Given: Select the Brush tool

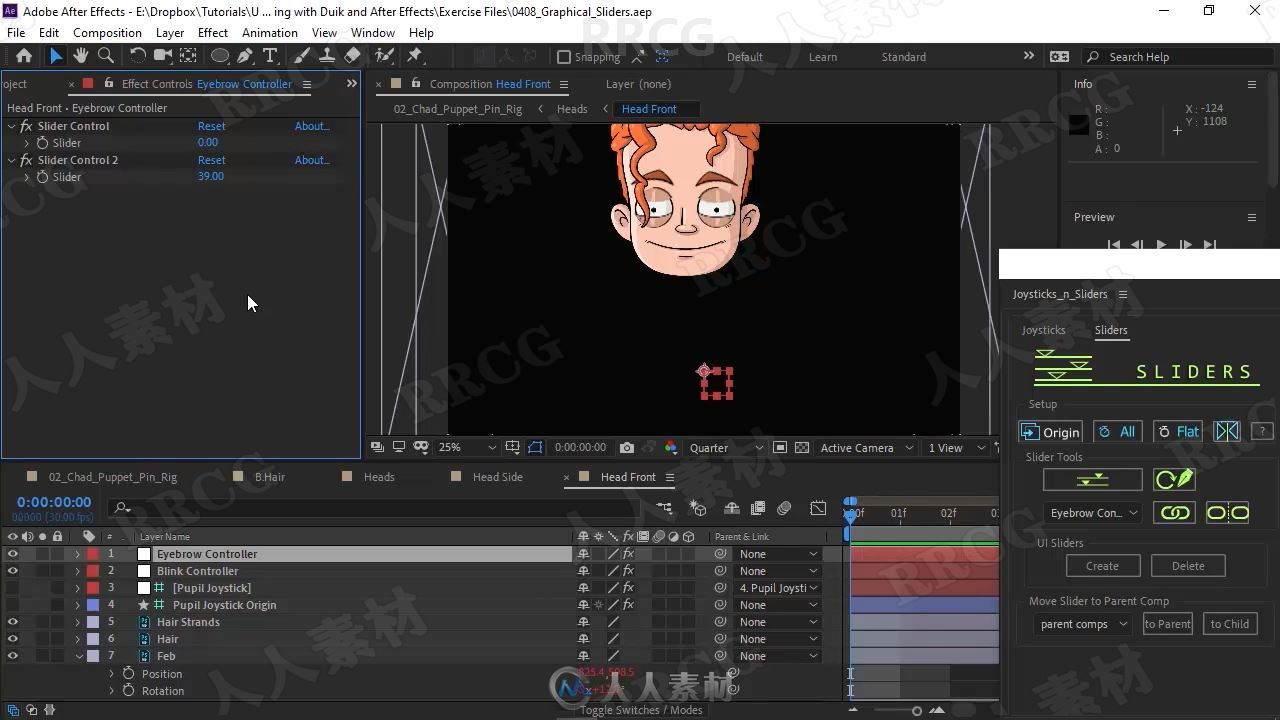Looking at the screenshot, I should pos(302,57).
